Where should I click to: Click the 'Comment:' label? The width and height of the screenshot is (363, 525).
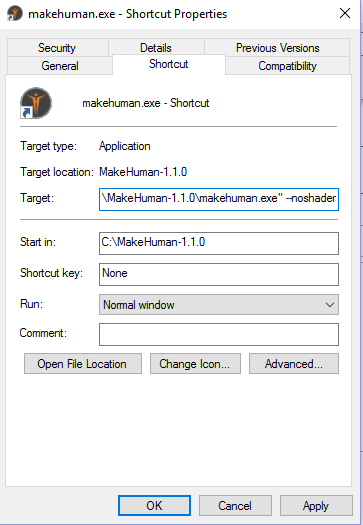[43, 333]
